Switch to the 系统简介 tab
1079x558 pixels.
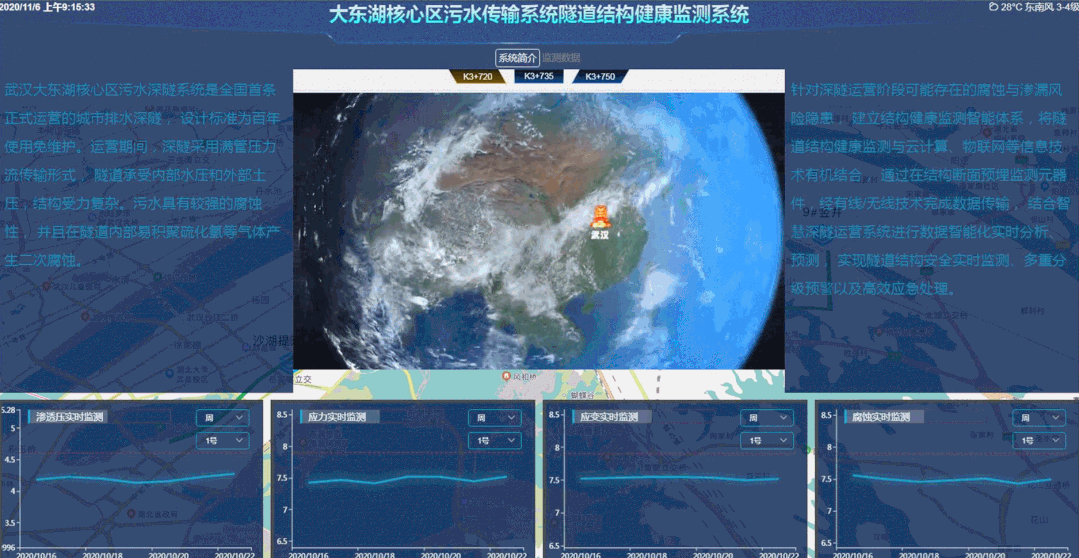[518, 58]
